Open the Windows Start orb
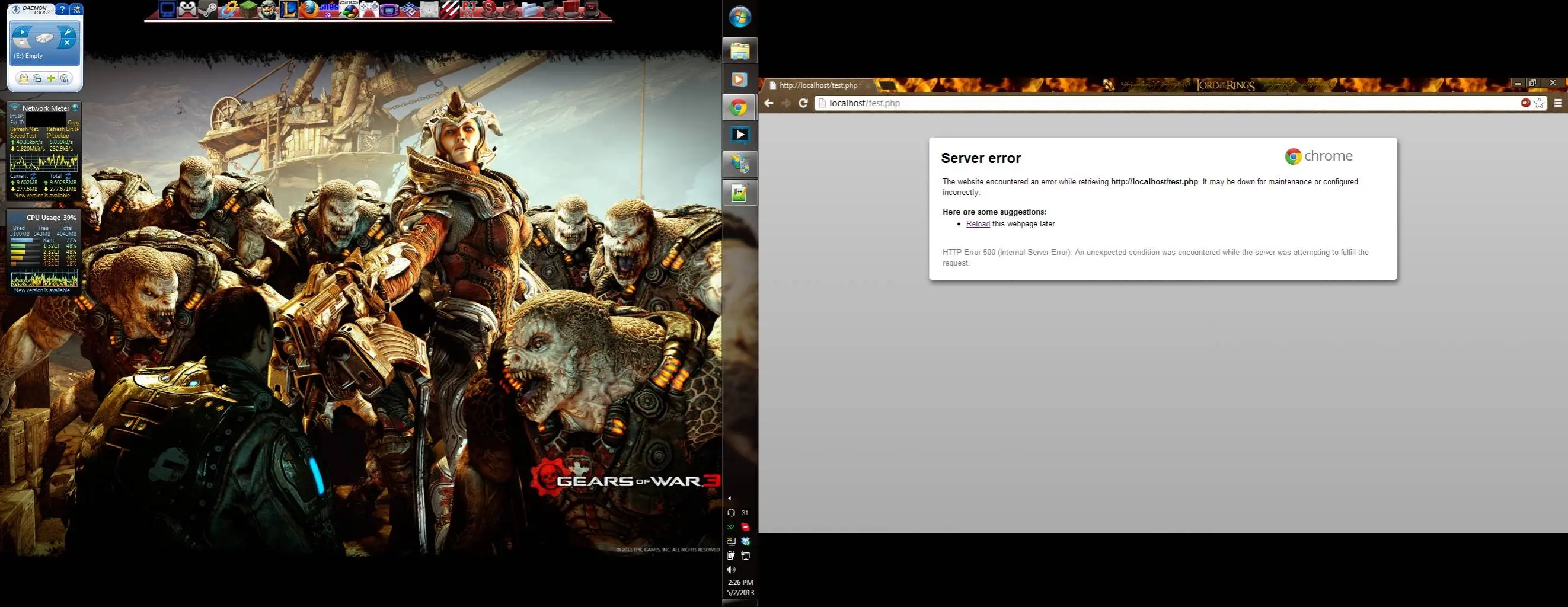The image size is (1568, 607). click(740, 17)
